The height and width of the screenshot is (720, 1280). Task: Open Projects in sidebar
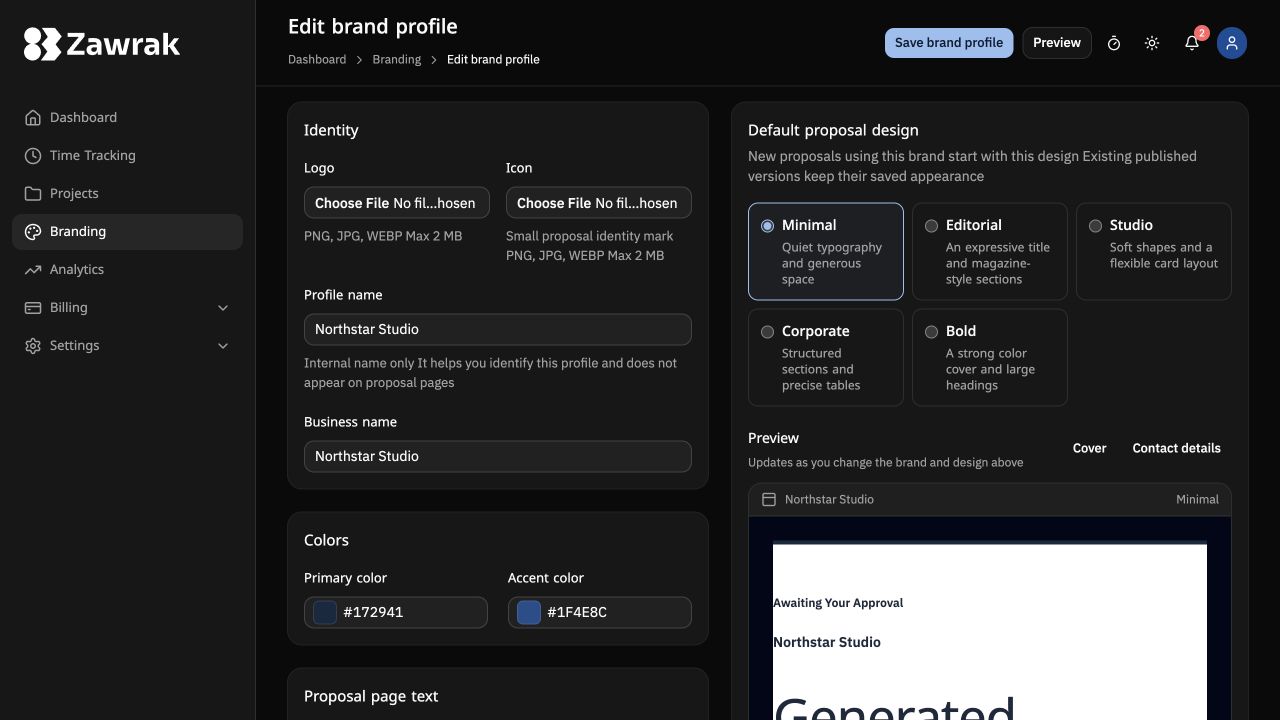point(127,193)
